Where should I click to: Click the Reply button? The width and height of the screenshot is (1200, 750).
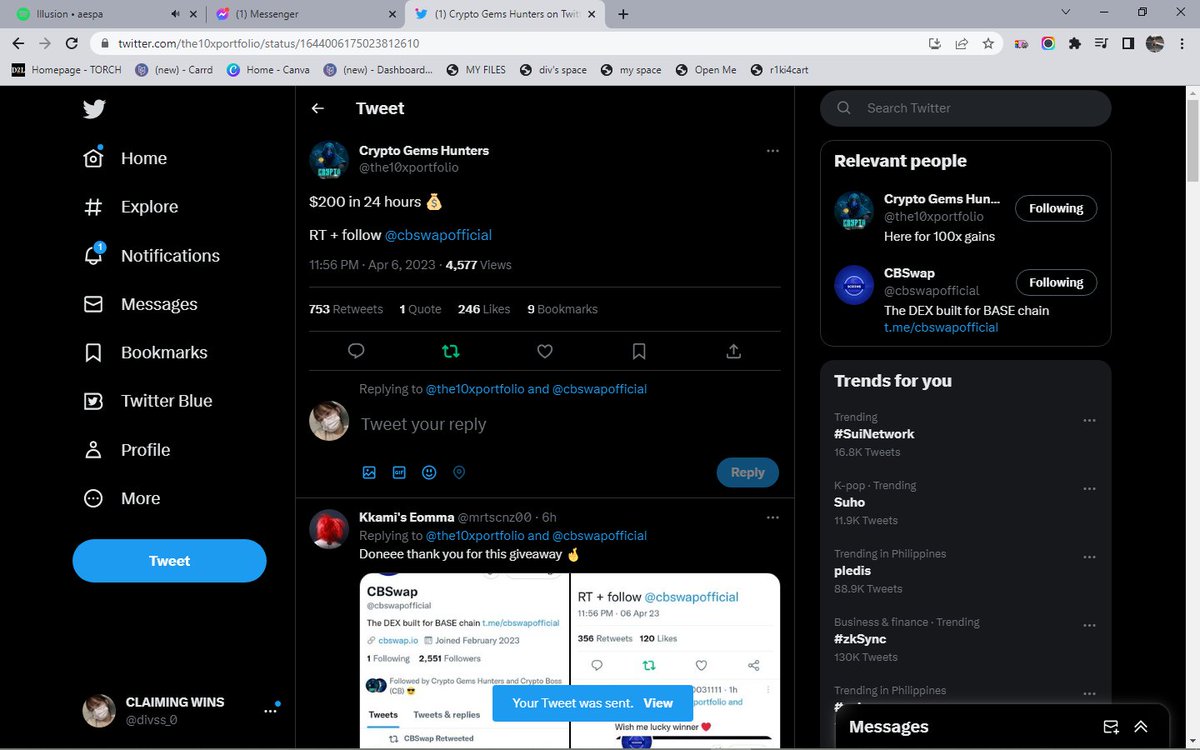[x=748, y=472]
